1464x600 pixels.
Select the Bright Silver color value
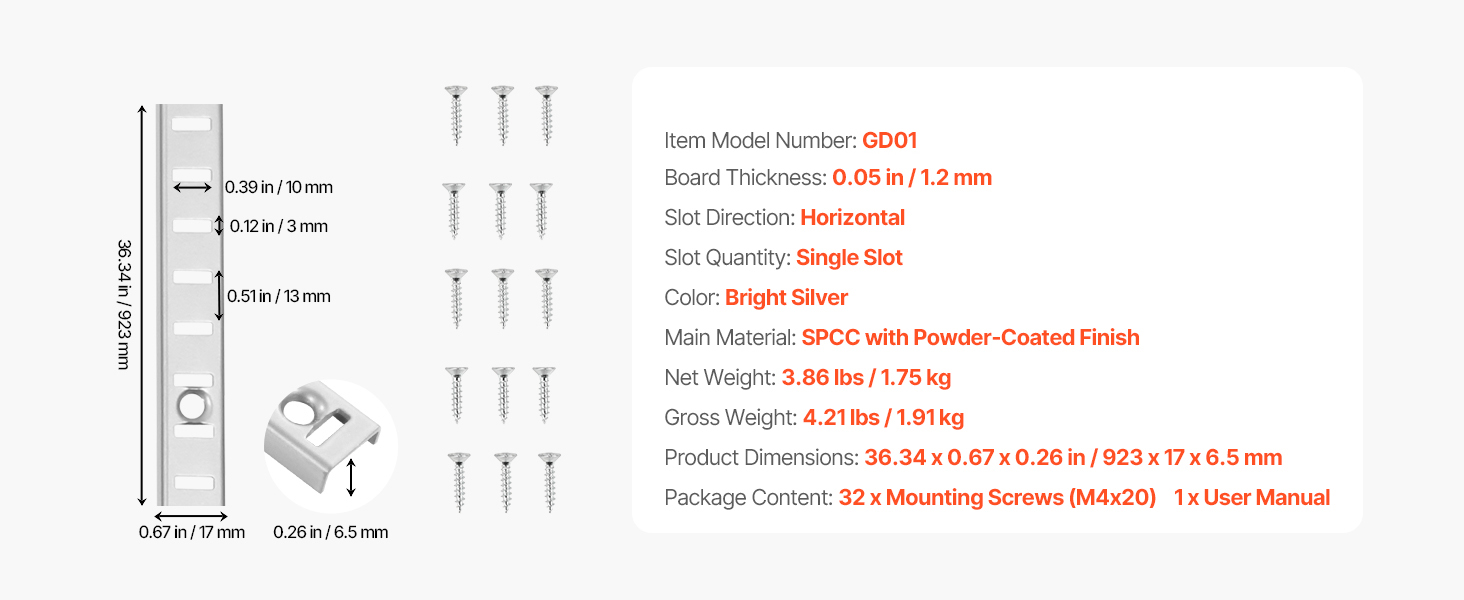coord(786,298)
